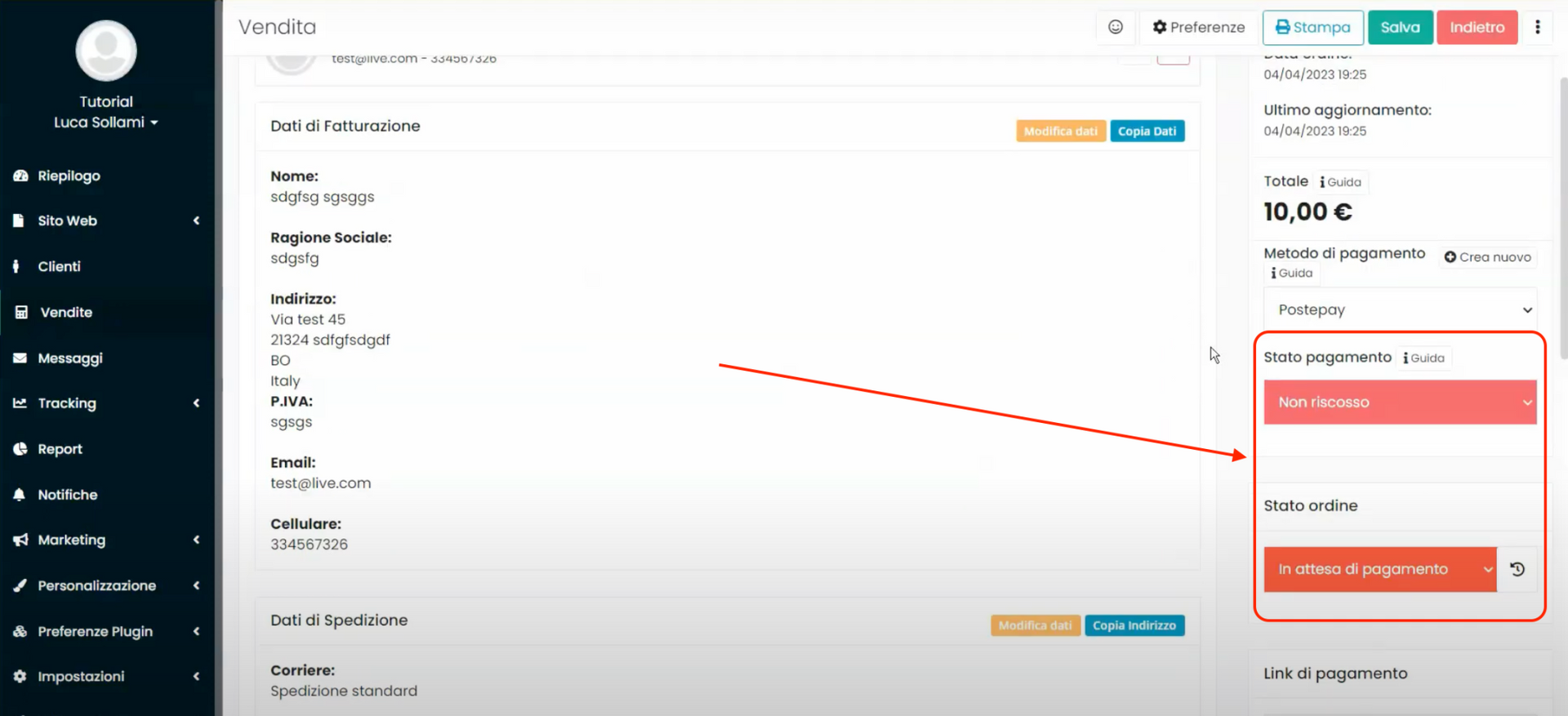This screenshot has height=716, width=1568.
Task: Go to Clienti in the sidebar
Action: point(59,266)
